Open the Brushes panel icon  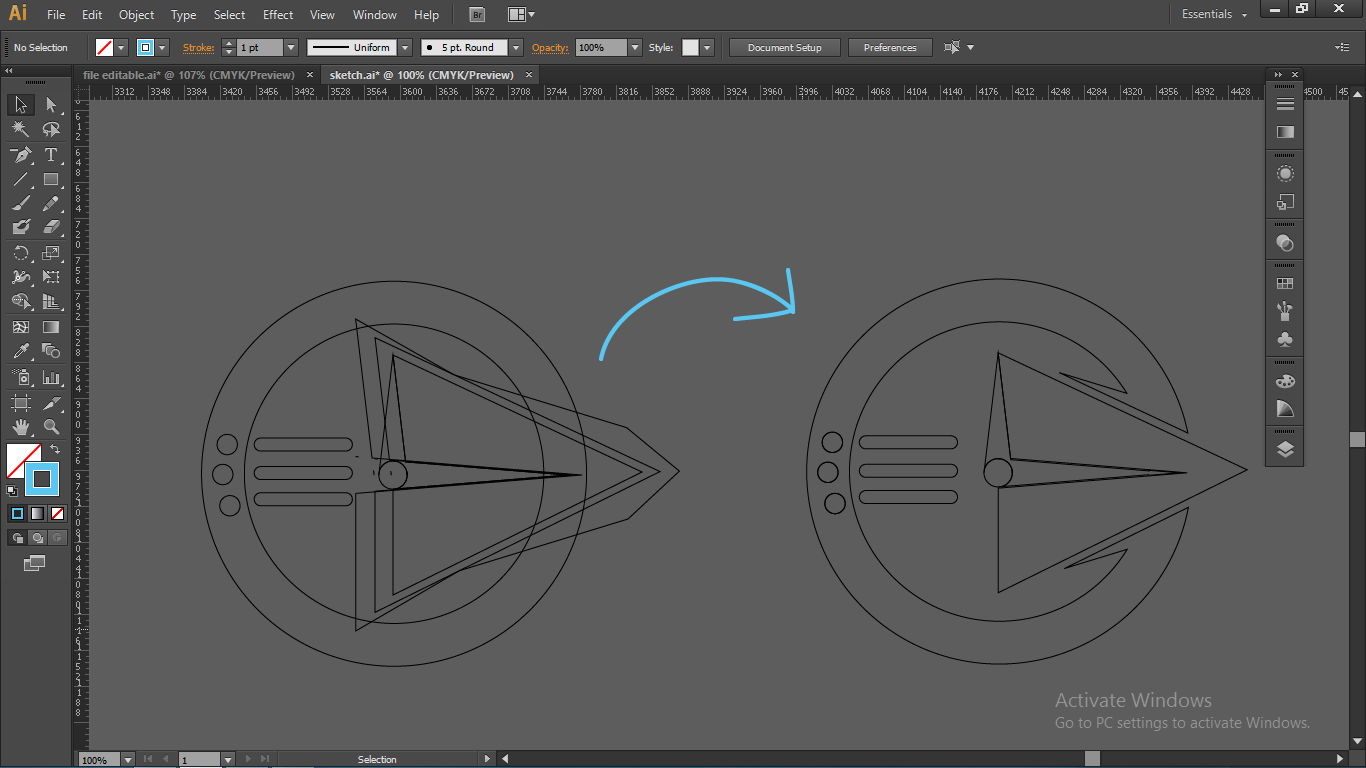[x=1285, y=311]
